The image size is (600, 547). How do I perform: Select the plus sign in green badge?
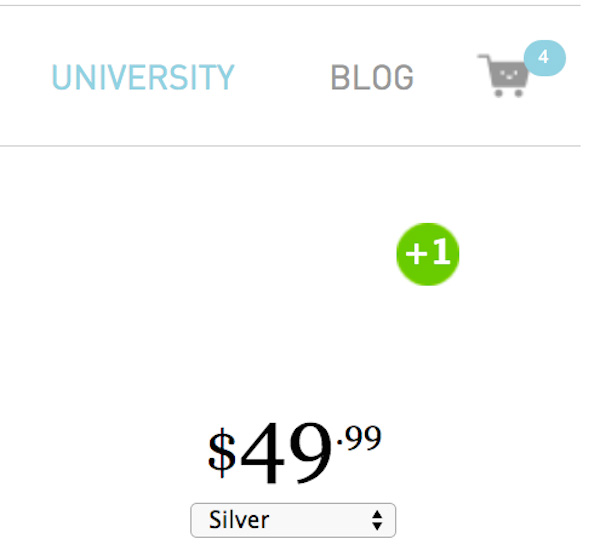point(416,253)
